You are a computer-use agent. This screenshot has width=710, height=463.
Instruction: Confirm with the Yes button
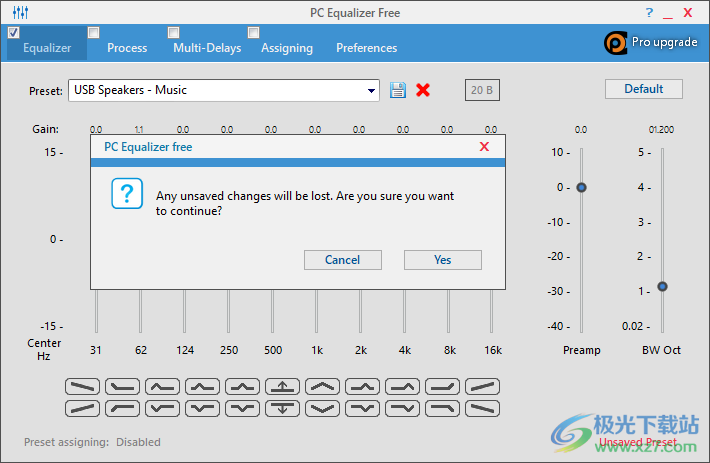[443, 260]
